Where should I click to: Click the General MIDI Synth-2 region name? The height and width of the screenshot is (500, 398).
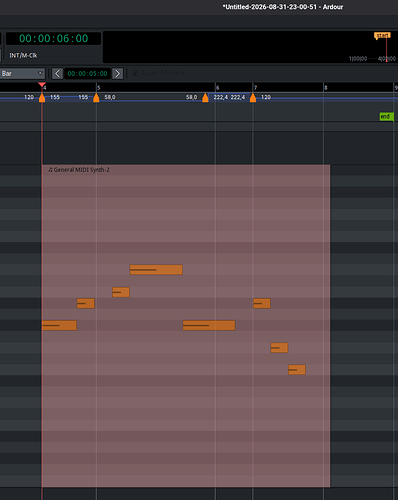coord(79,170)
